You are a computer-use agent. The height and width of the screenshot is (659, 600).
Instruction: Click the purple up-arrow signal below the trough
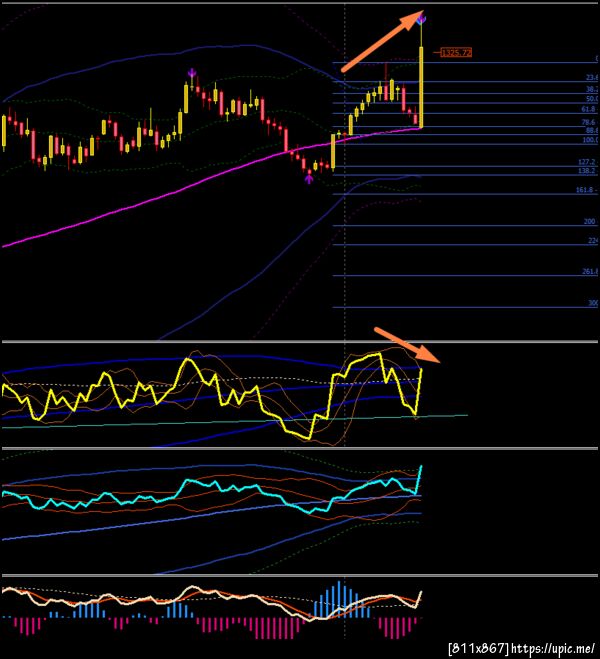point(309,179)
